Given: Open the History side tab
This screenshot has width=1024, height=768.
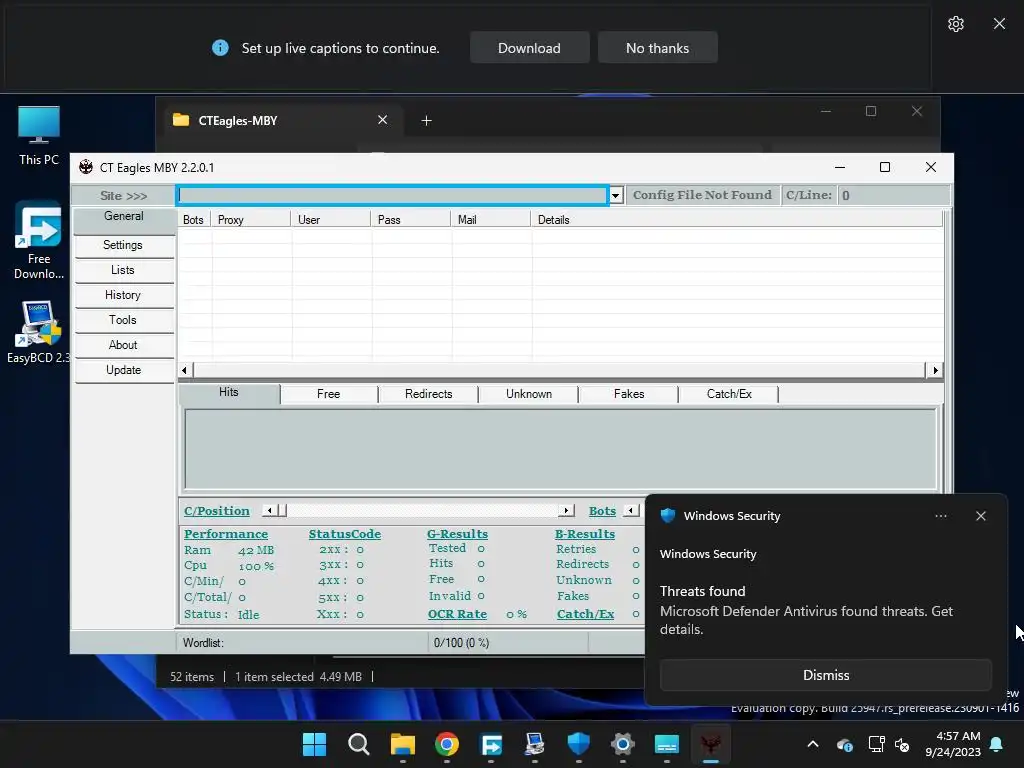Looking at the screenshot, I should [123, 295].
